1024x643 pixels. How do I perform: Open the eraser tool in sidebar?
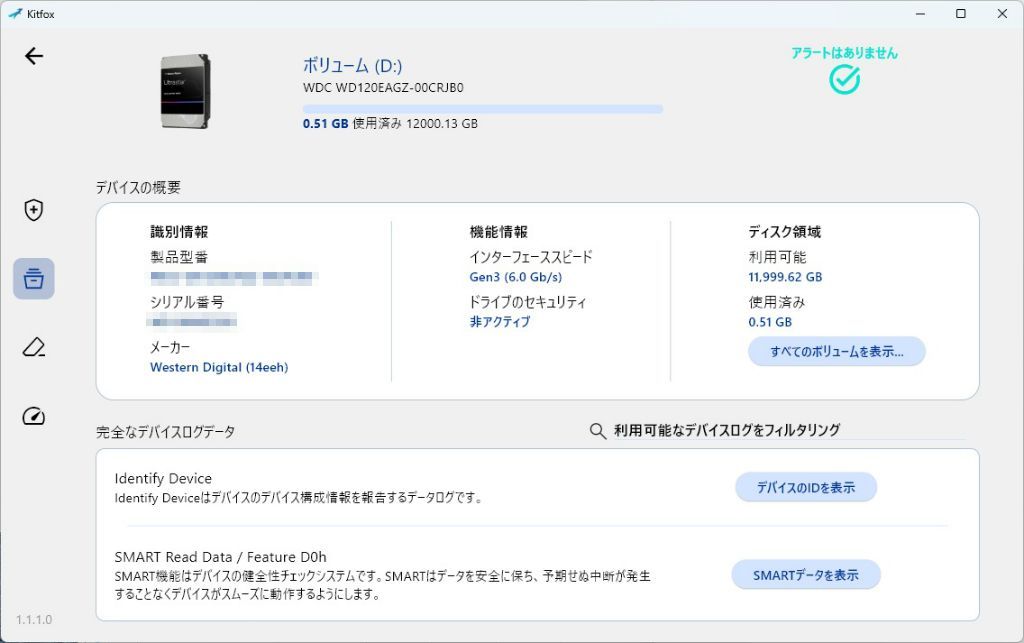[34, 347]
